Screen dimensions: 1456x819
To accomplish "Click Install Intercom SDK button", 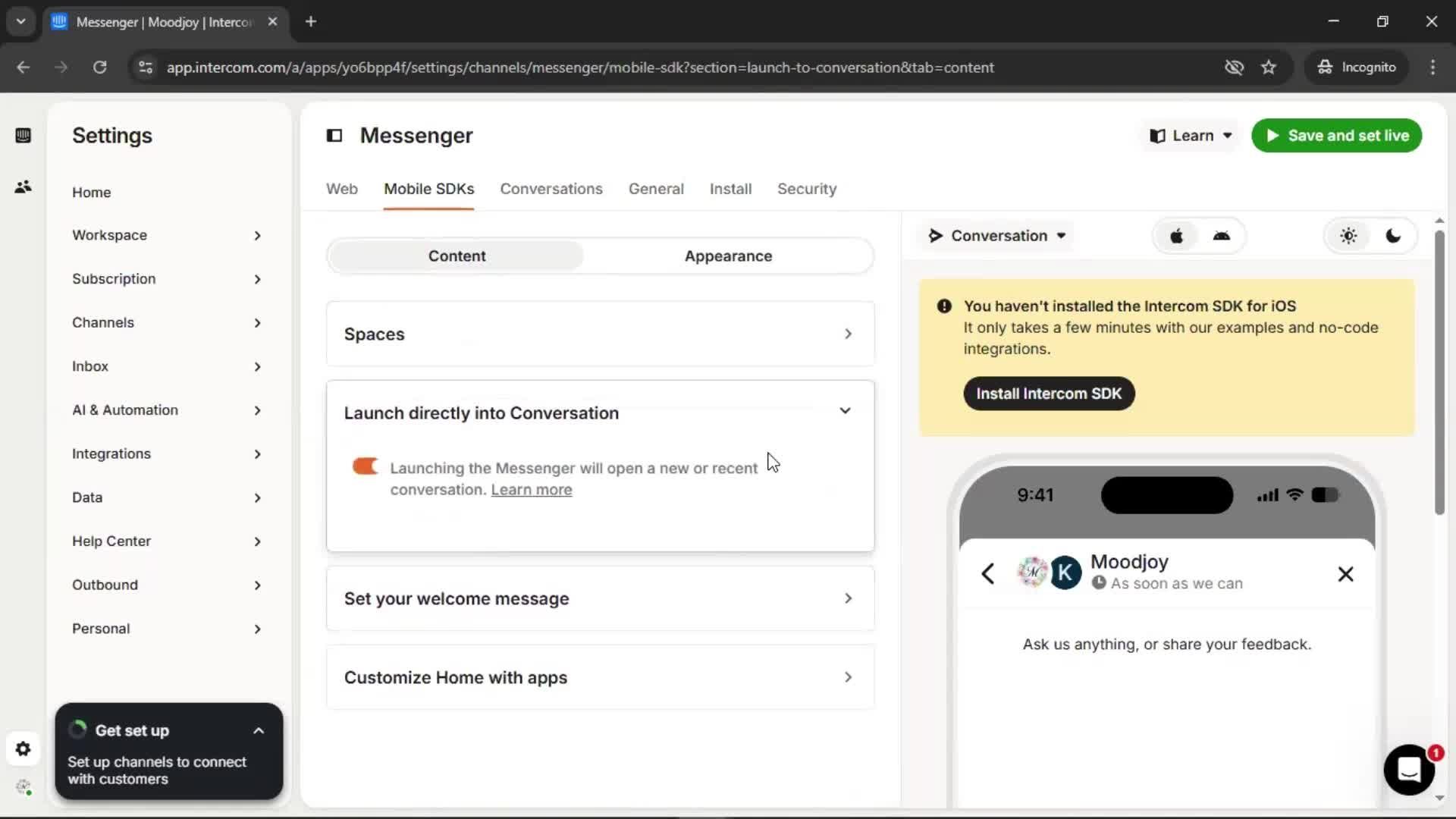I will pyautogui.click(x=1049, y=394).
